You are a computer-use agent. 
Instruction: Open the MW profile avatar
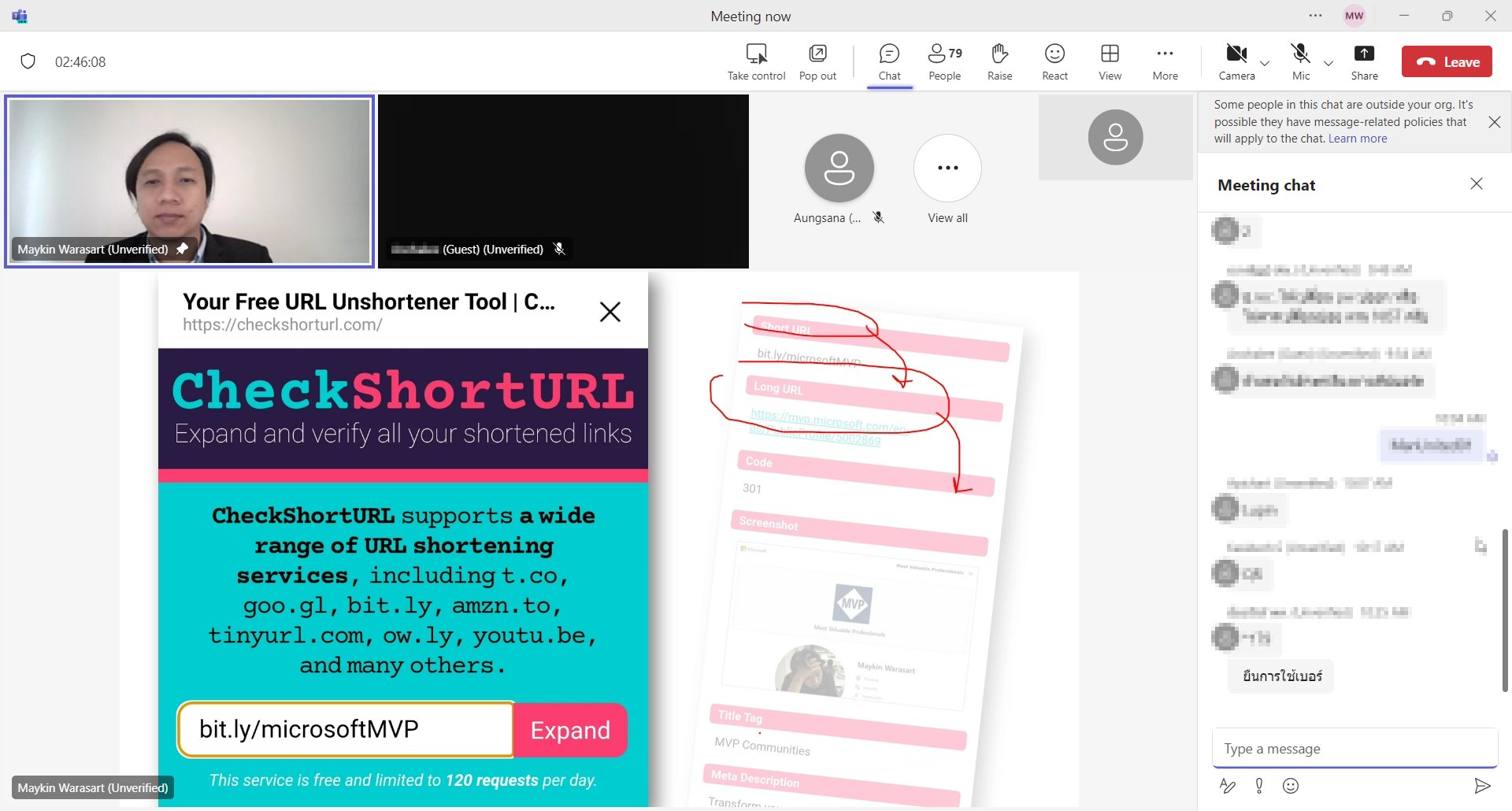click(x=1354, y=16)
